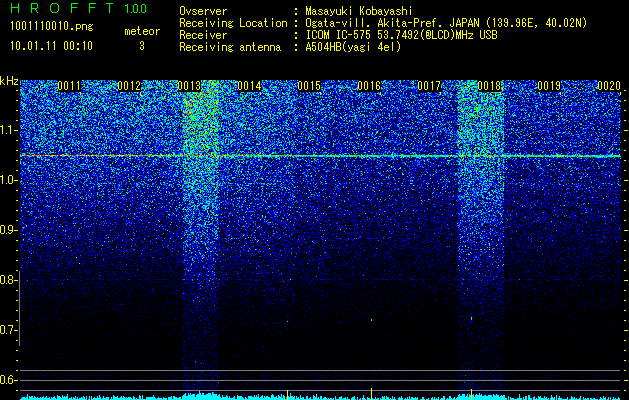This screenshot has width=629, height=400.
Task: Click the meteor count value 3
Action: [x=142, y=46]
